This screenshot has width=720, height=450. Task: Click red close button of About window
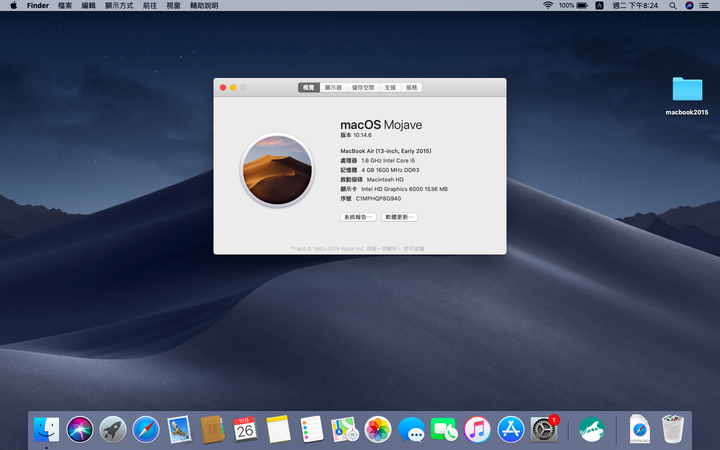pyautogui.click(x=223, y=87)
